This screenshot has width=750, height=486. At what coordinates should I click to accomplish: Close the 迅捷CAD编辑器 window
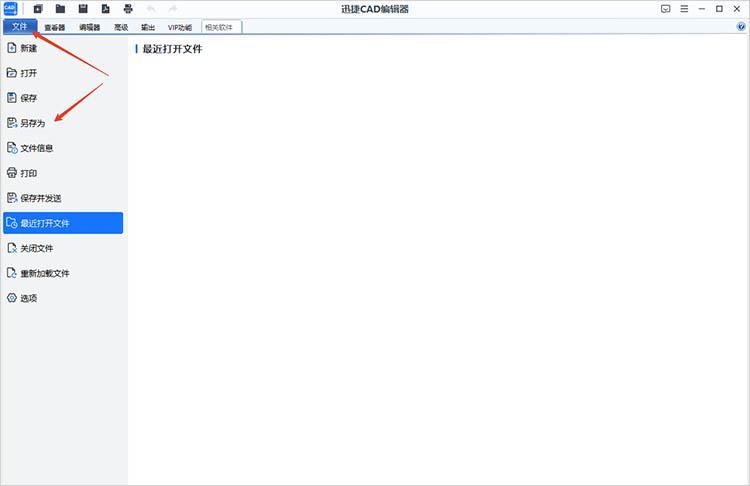tap(737, 9)
